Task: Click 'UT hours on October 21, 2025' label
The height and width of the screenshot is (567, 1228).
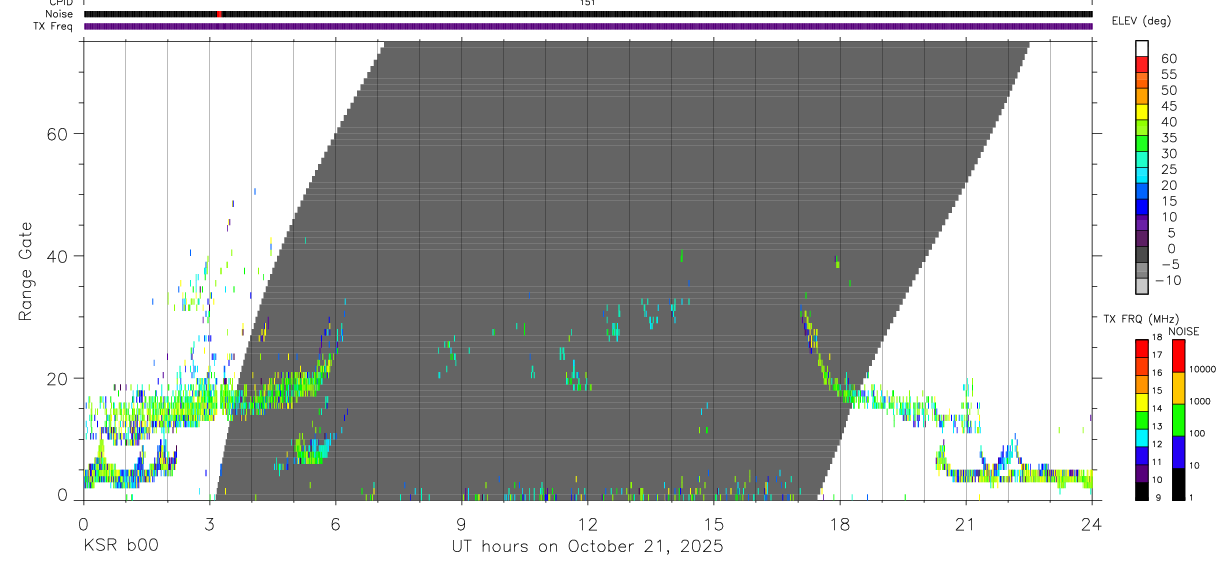Action: [x=587, y=547]
